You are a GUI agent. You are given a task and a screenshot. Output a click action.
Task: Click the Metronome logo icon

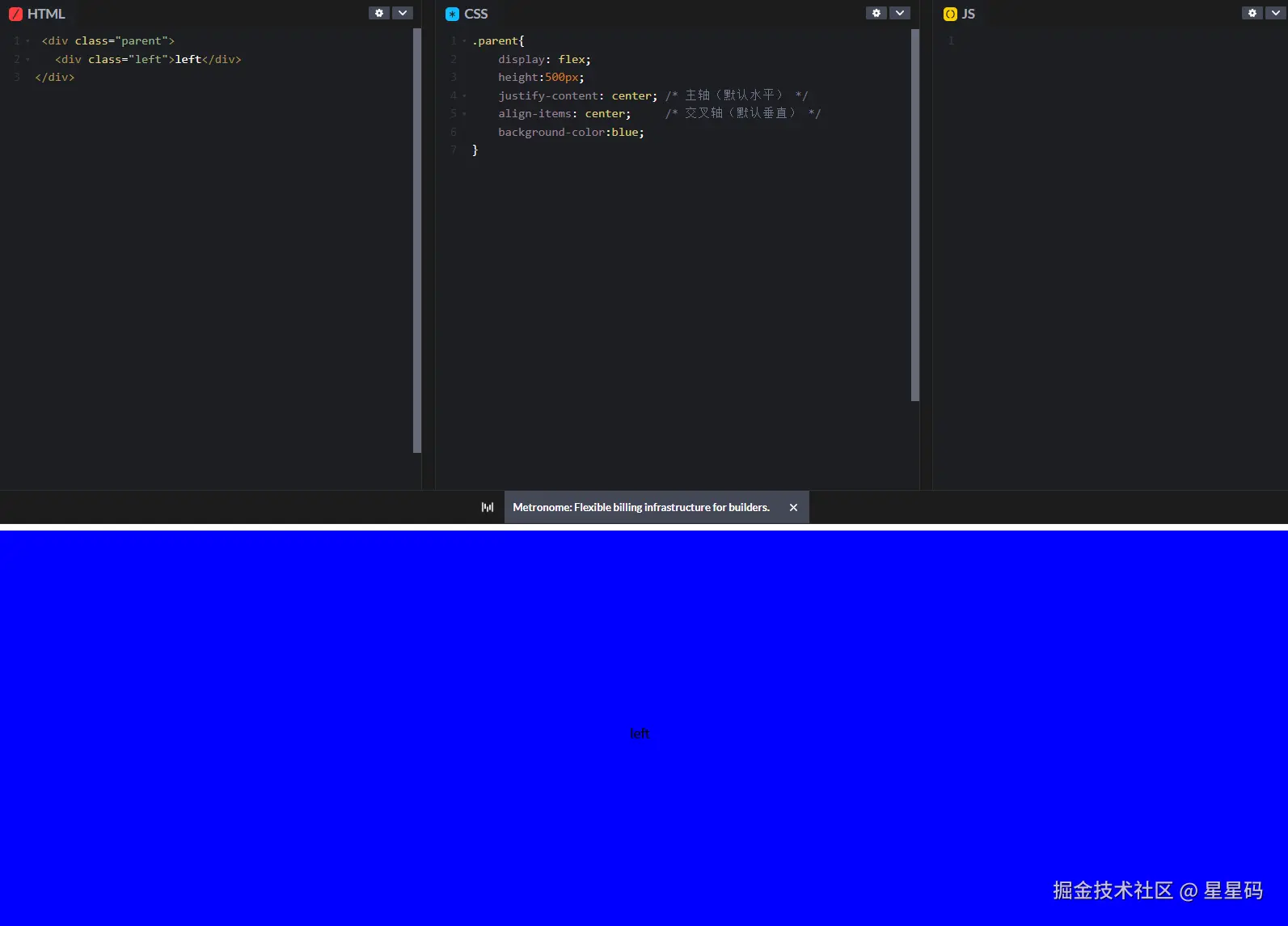click(x=488, y=507)
